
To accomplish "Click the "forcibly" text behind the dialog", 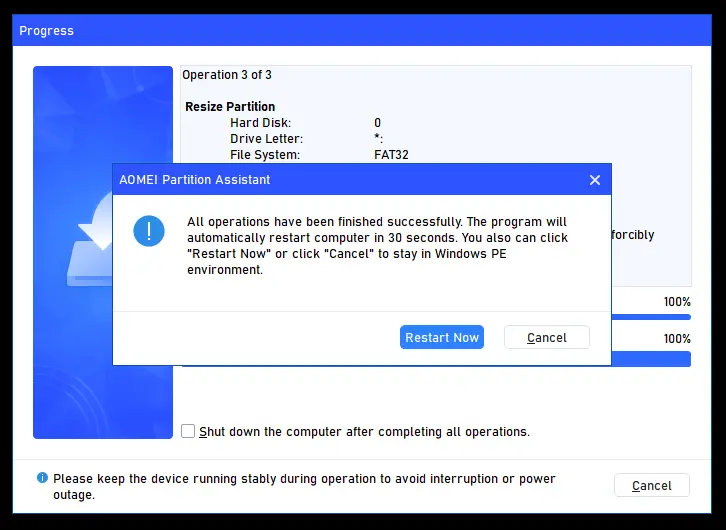I will click(632, 235).
